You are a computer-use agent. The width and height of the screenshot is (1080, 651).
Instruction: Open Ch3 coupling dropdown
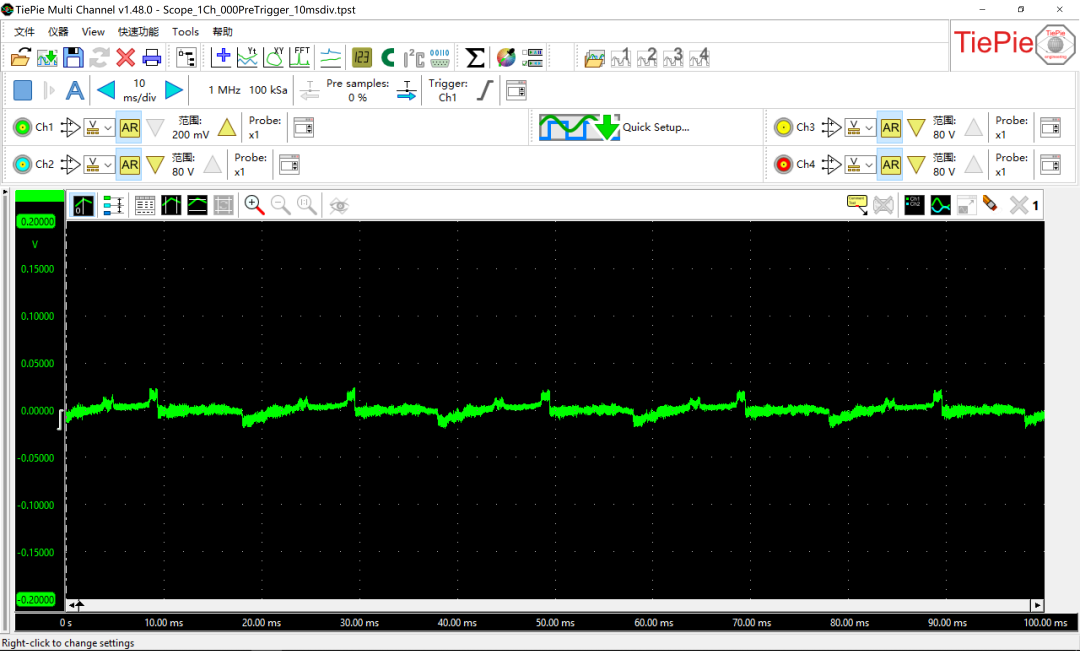[860, 127]
